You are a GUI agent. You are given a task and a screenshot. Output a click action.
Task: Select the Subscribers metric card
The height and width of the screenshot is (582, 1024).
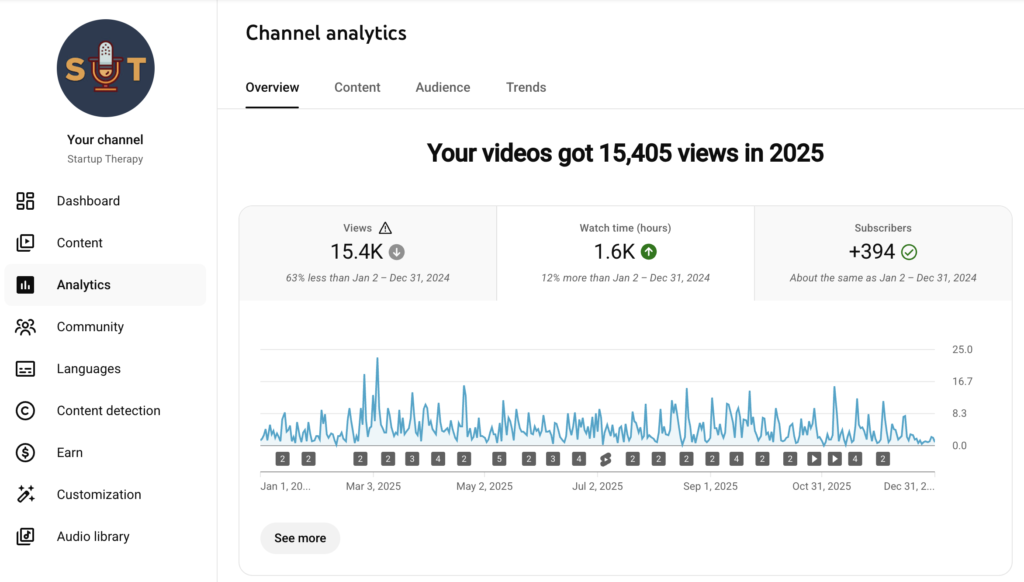[x=882, y=250]
